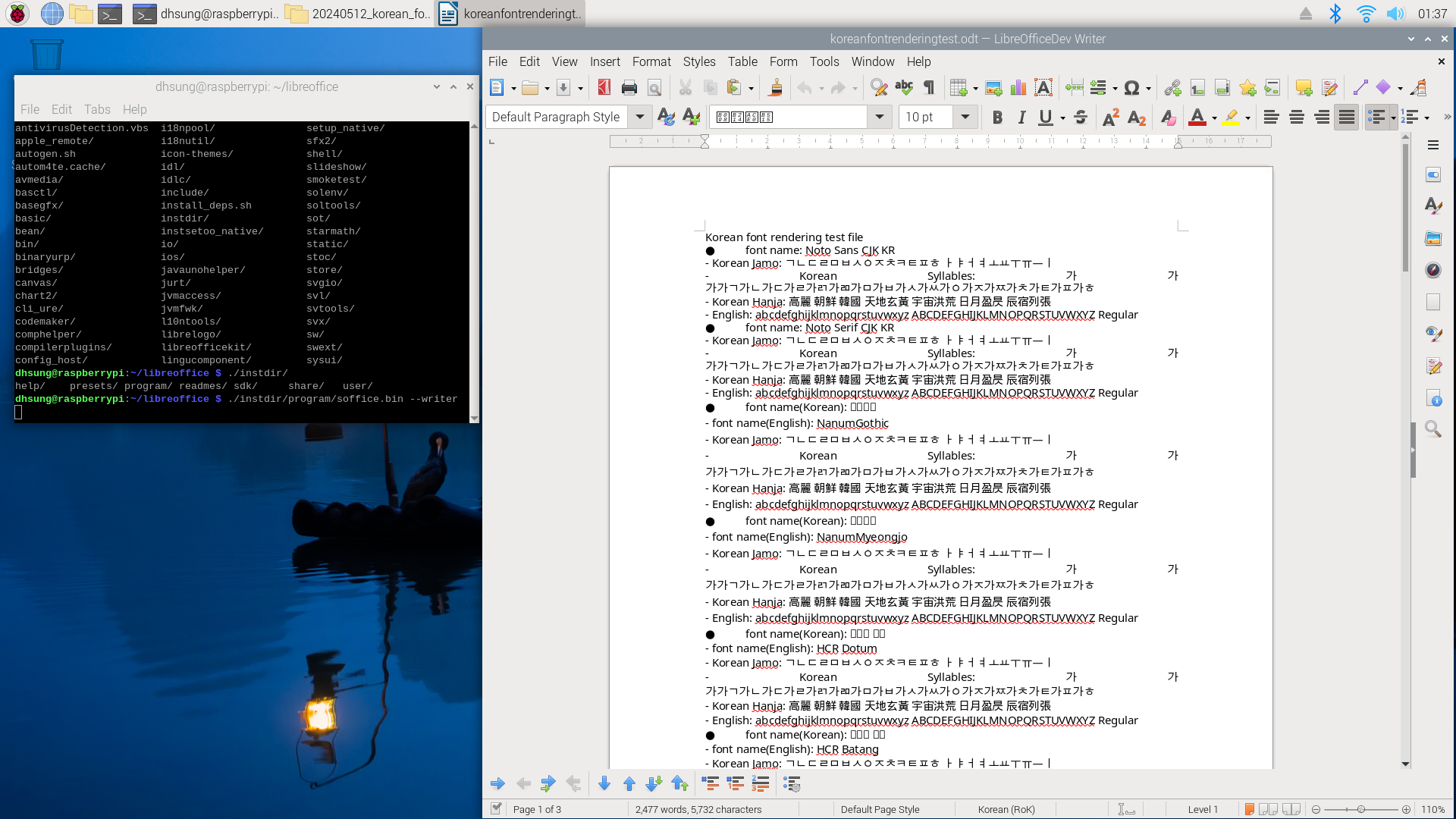Viewport: 1456px width, 819px height.
Task: Open the font name dropdown
Action: click(x=880, y=117)
